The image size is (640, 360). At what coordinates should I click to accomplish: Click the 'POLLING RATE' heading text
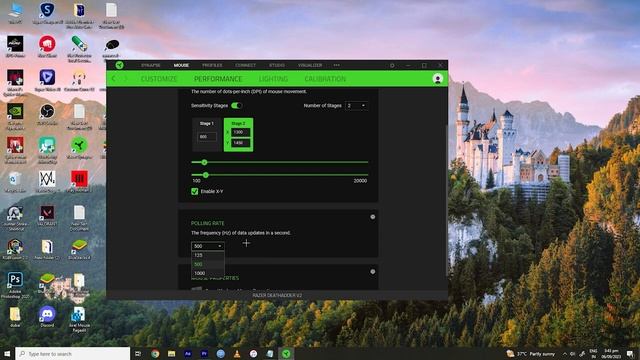pos(208,223)
